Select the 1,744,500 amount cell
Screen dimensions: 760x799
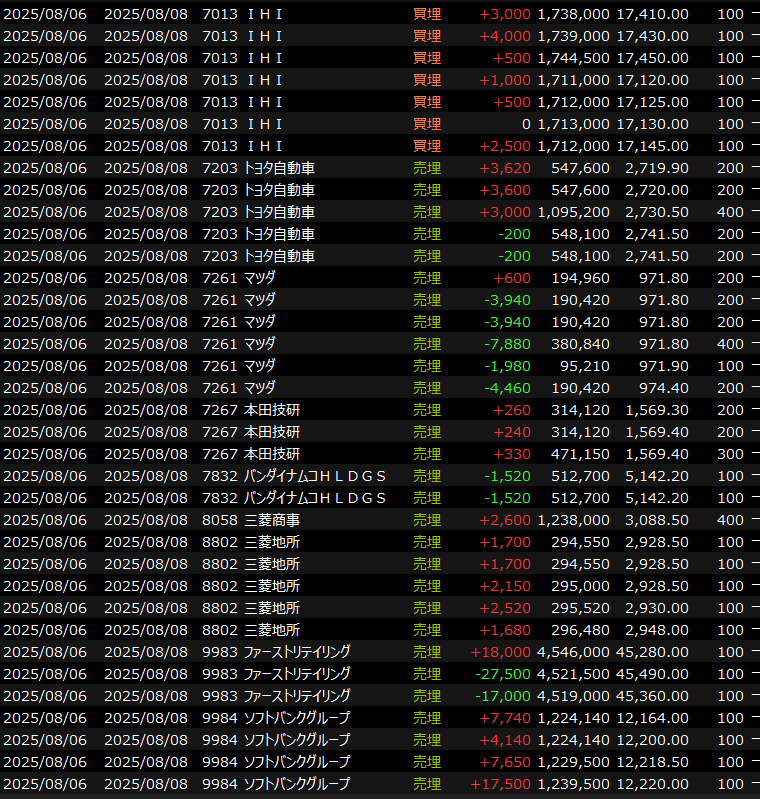coord(573,58)
